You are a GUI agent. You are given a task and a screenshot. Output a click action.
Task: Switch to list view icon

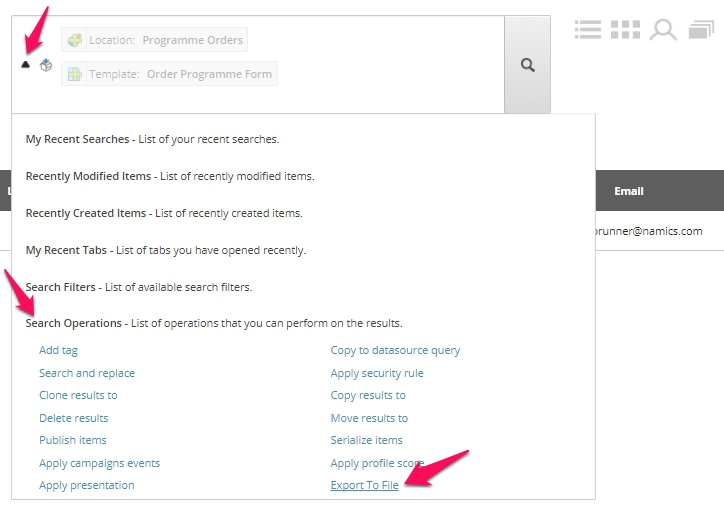588,30
